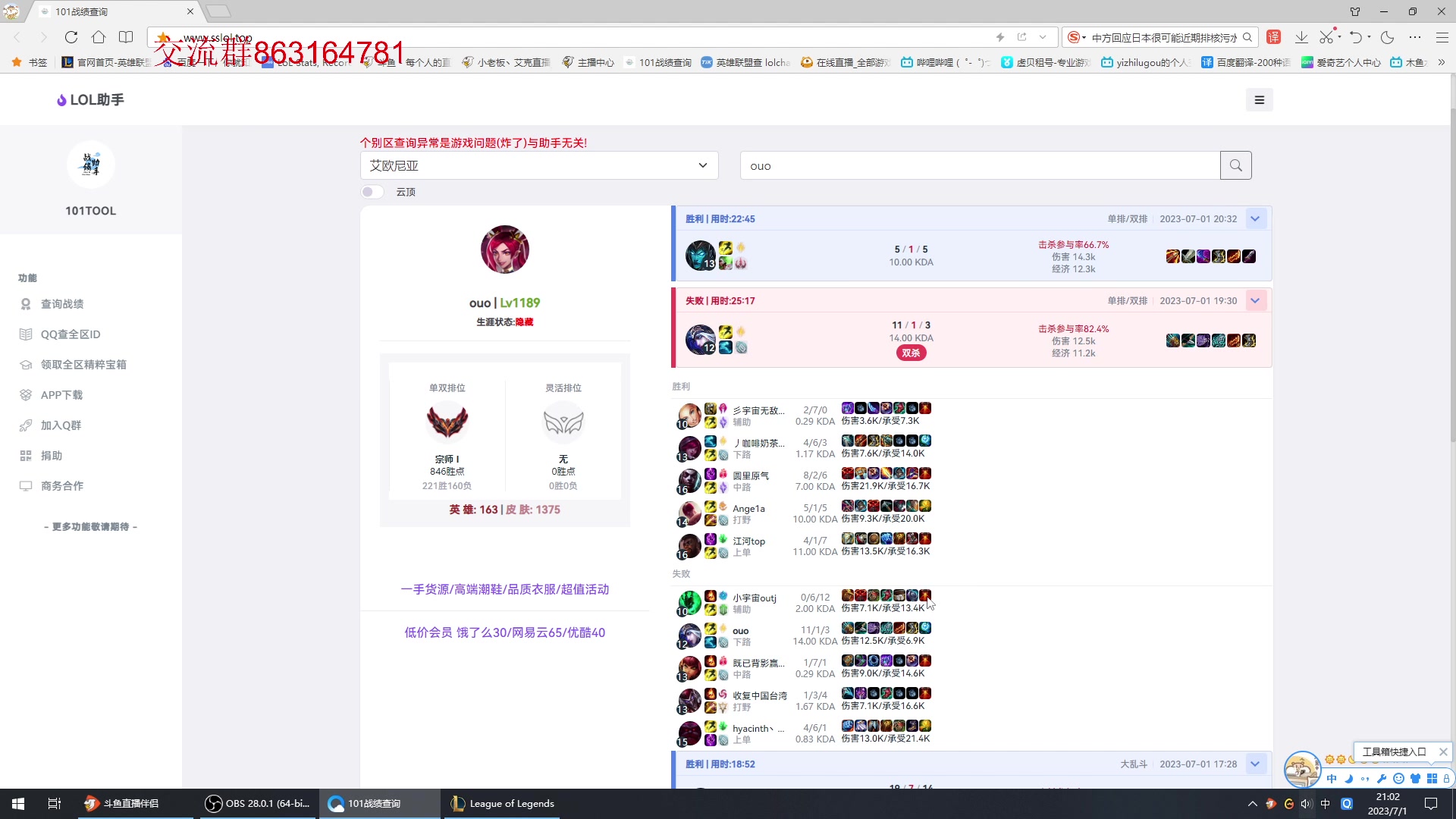1456x819 pixels.
Task: Click the summoner name search field
Action: point(980,166)
